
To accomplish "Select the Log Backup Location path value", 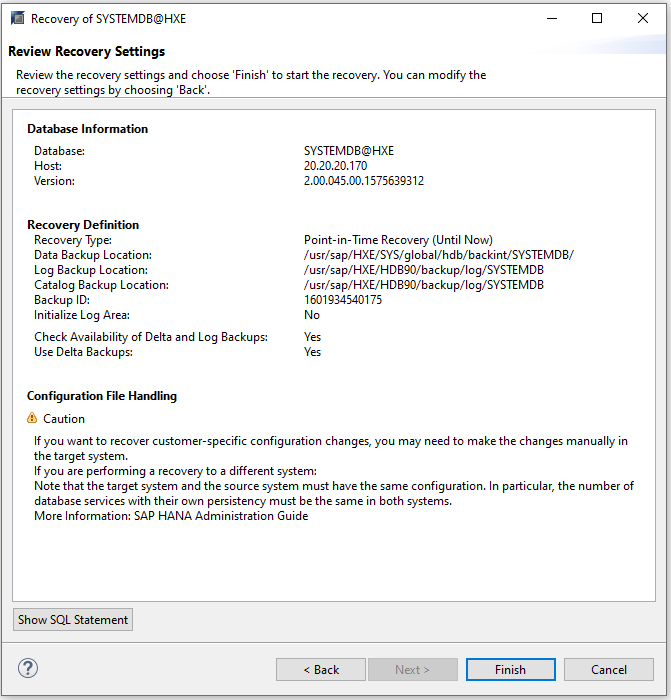I will (x=424, y=270).
